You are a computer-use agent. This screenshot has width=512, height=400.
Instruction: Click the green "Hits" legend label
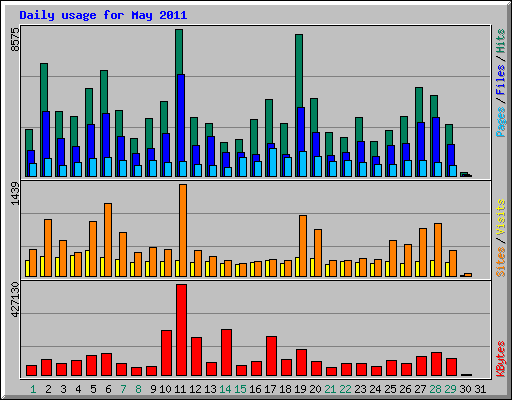501,41
